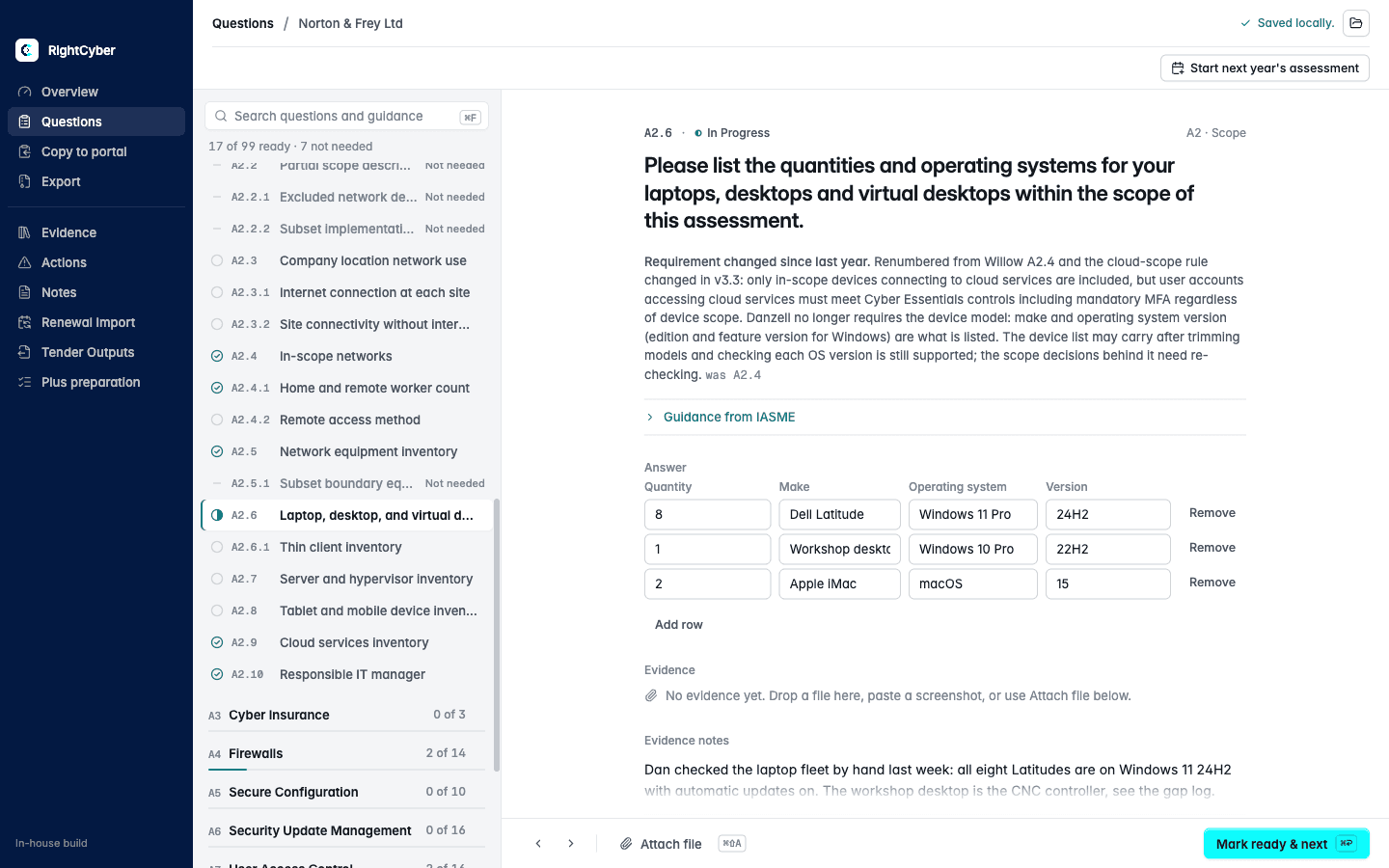Image resolution: width=1389 pixels, height=868 pixels.
Task: Remove the Dell Latitude row
Action: pyautogui.click(x=1212, y=513)
